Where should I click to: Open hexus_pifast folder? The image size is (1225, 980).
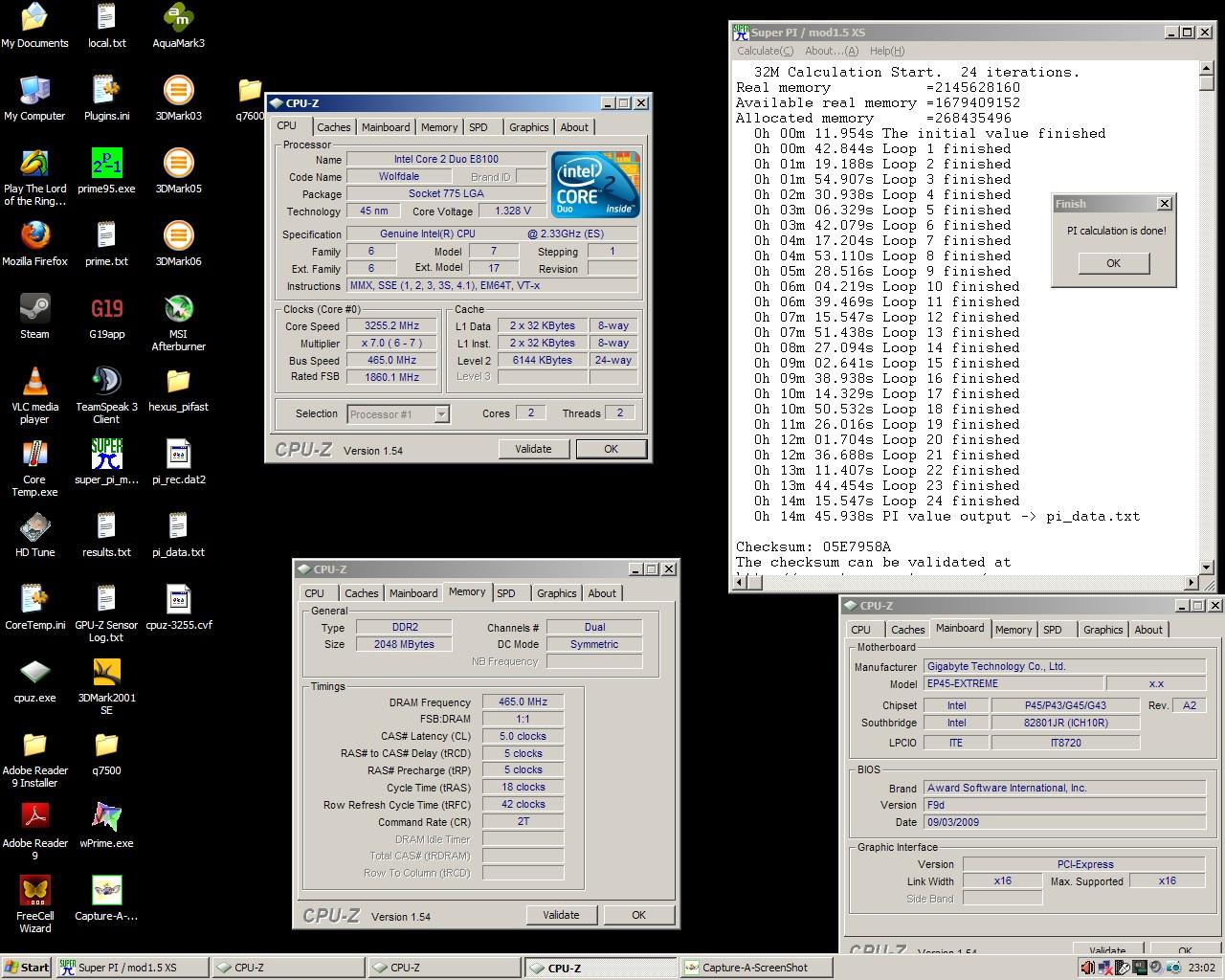point(178,390)
